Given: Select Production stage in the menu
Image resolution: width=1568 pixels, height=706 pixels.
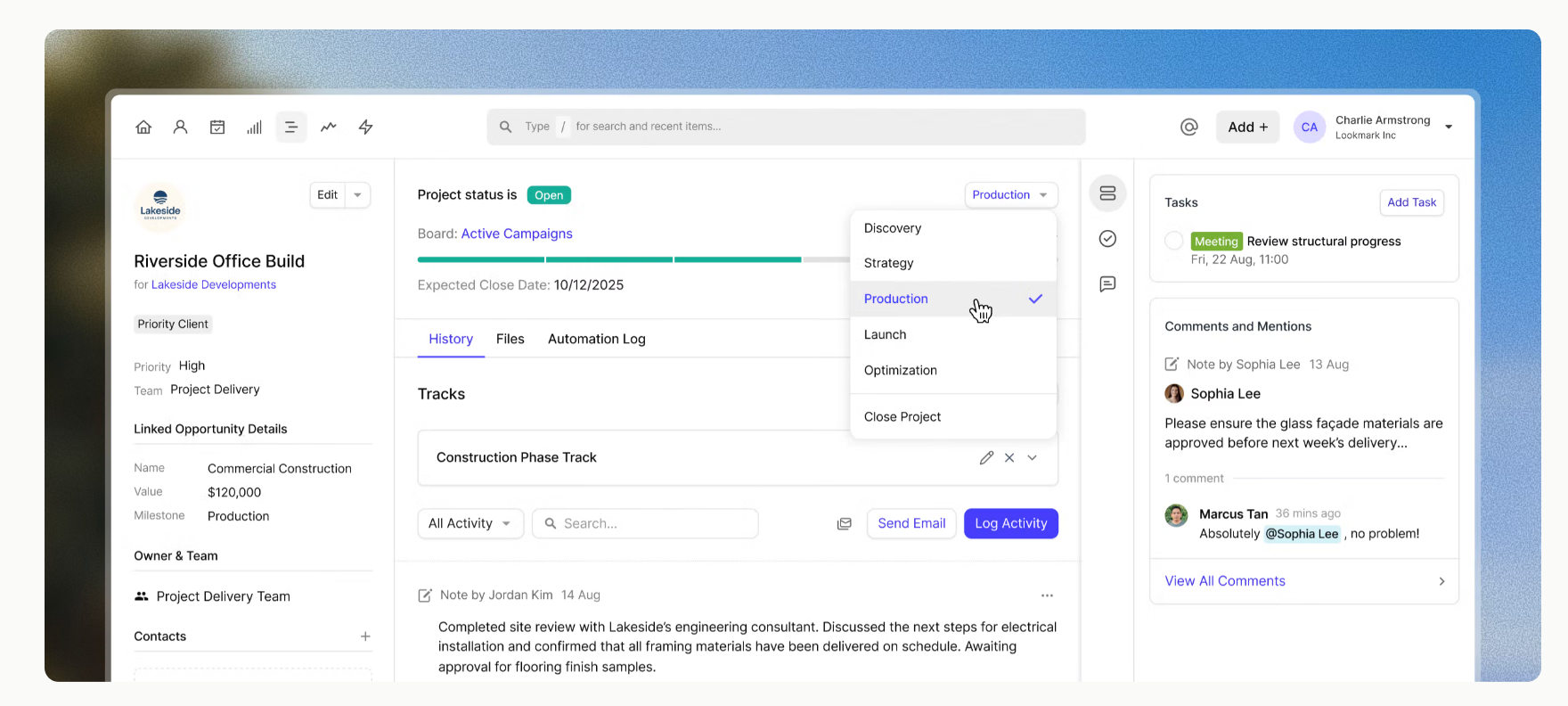Looking at the screenshot, I should point(953,299).
